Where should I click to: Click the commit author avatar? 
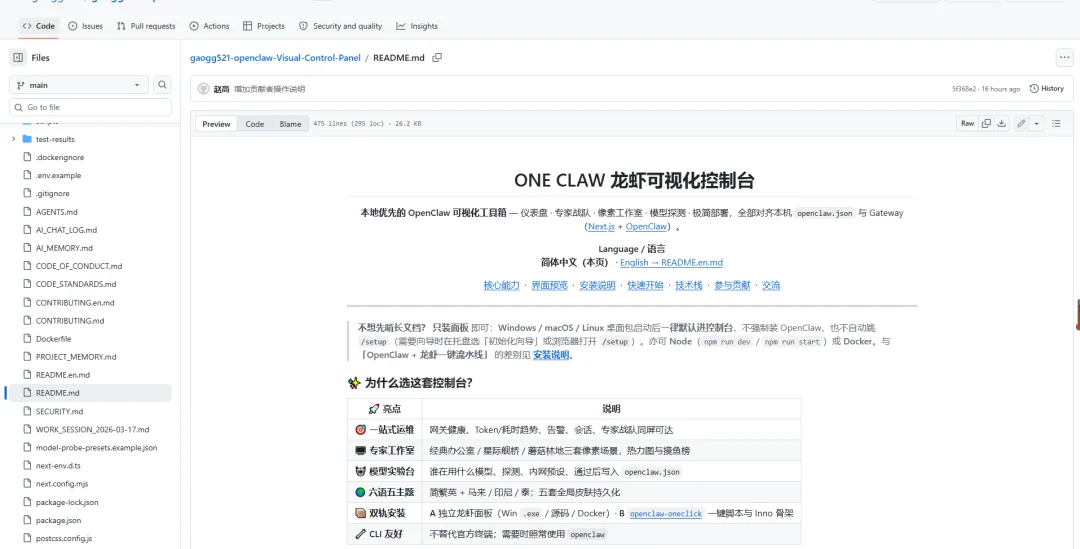[203, 89]
